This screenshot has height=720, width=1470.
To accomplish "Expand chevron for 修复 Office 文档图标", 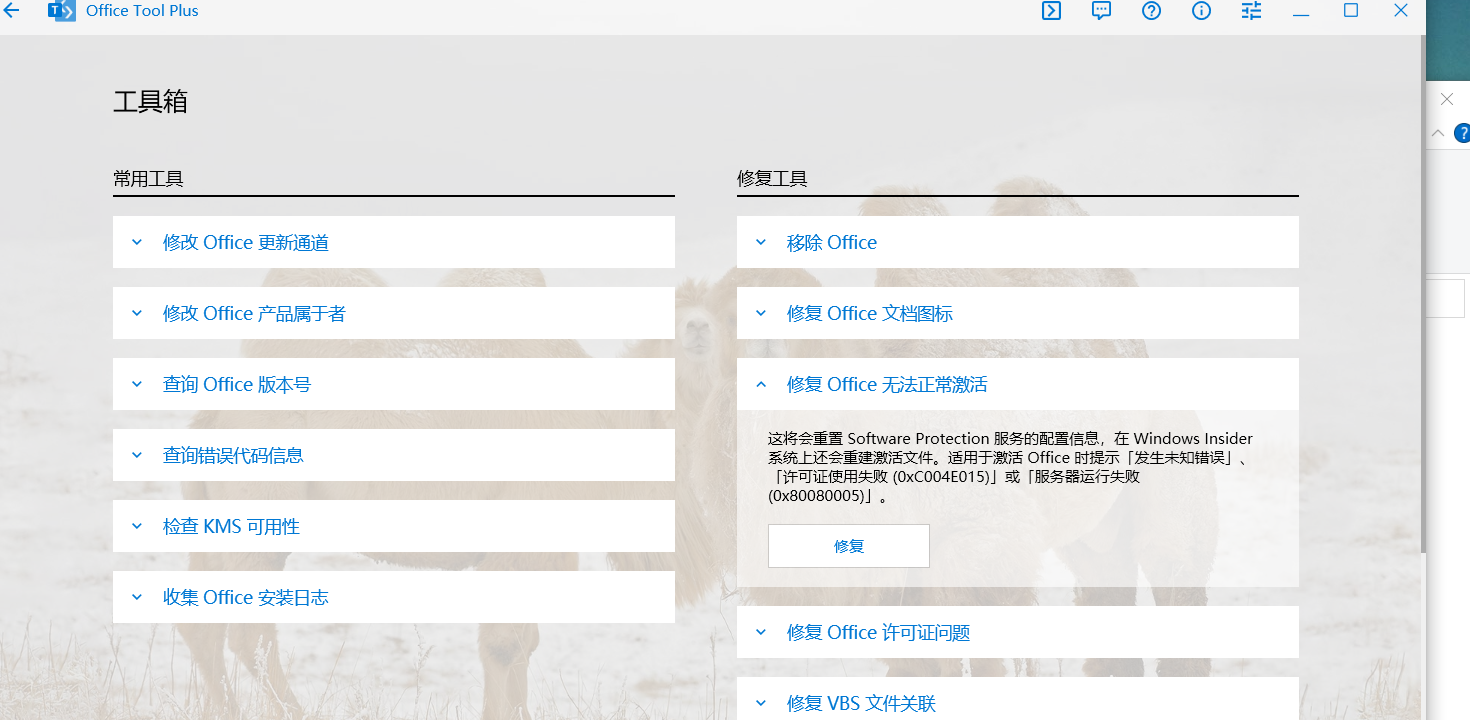I will 761,313.
